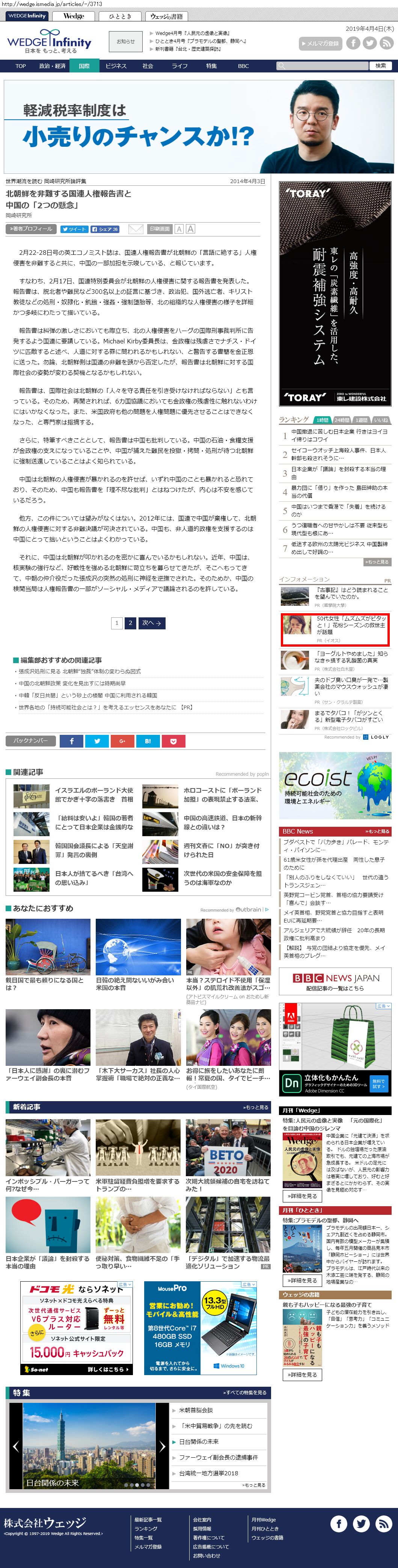The height and width of the screenshot is (1568, 398).
Task: Click the 印刷画面 print view button
Action: click(x=160, y=229)
